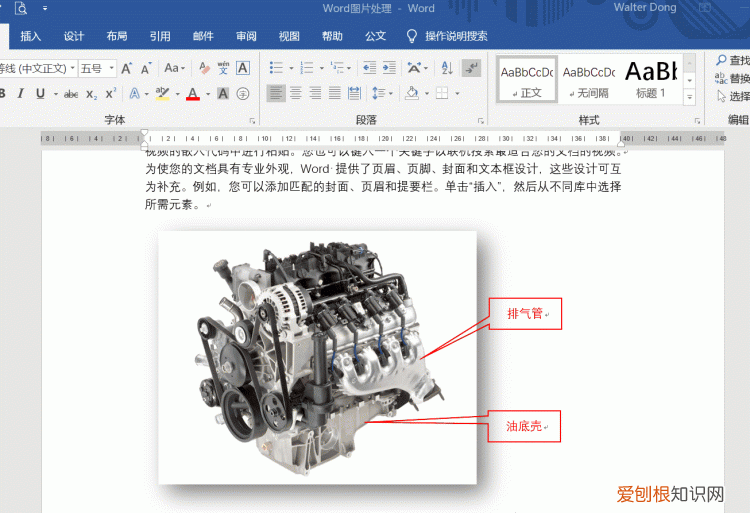750x513 pixels.
Task: Click the Decrease Font Size icon
Action: pos(146,68)
